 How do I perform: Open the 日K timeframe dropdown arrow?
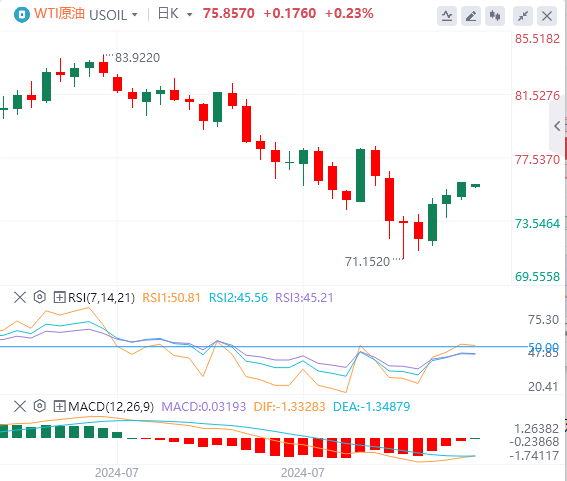[x=189, y=15]
